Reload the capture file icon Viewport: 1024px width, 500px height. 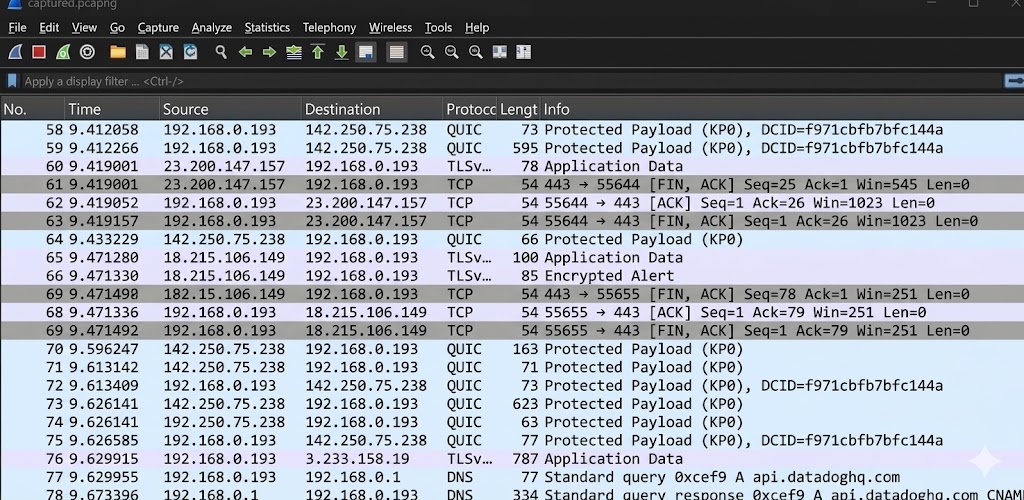(x=190, y=52)
